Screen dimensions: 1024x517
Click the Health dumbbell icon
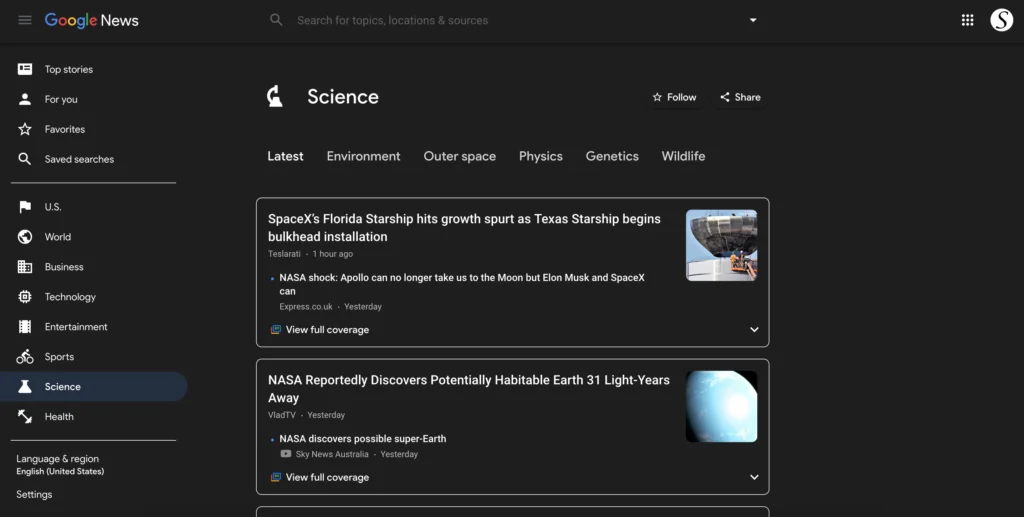pyautogui.click(x=25, y=416)
